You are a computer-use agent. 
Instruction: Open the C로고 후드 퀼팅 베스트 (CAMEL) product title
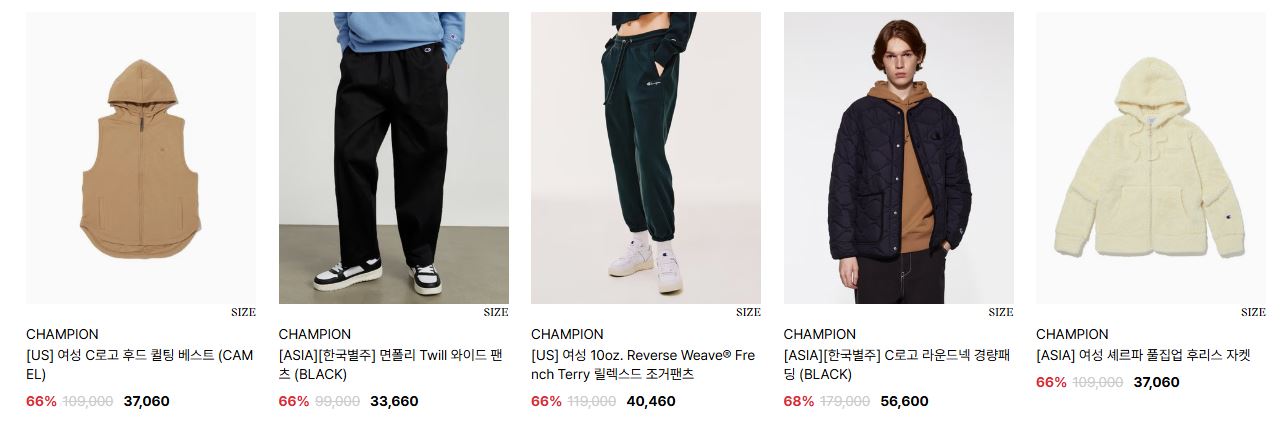140,365
